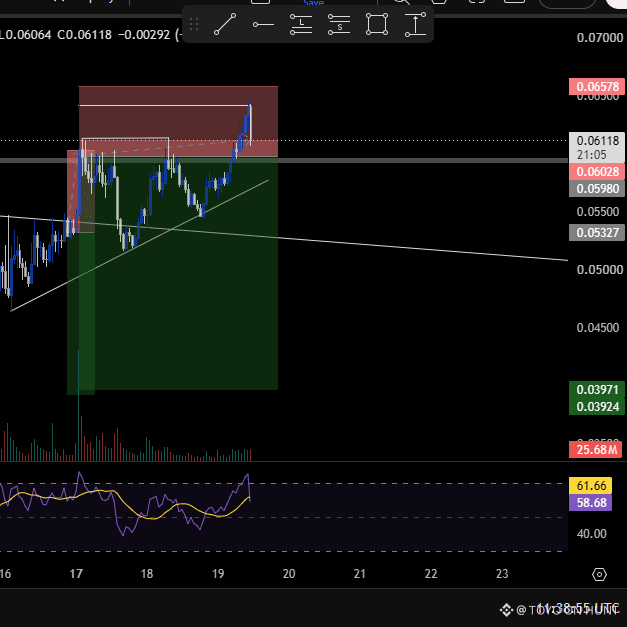Pick the Short Position tool
Viewport: 627px width, 627px height.
pos(339,24)
